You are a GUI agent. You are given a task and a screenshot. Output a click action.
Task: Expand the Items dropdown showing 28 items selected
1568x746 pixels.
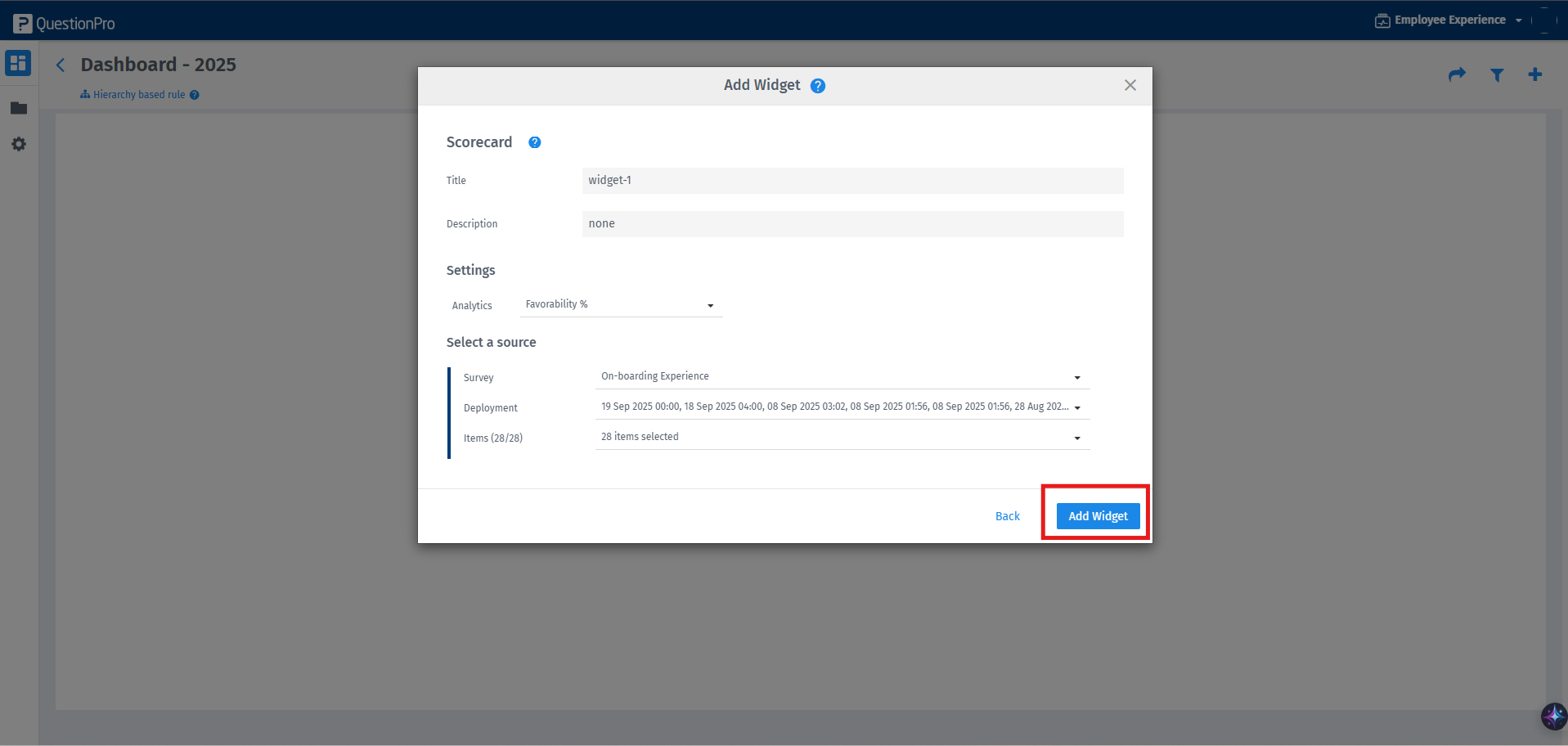click(x=1076, y=437)
